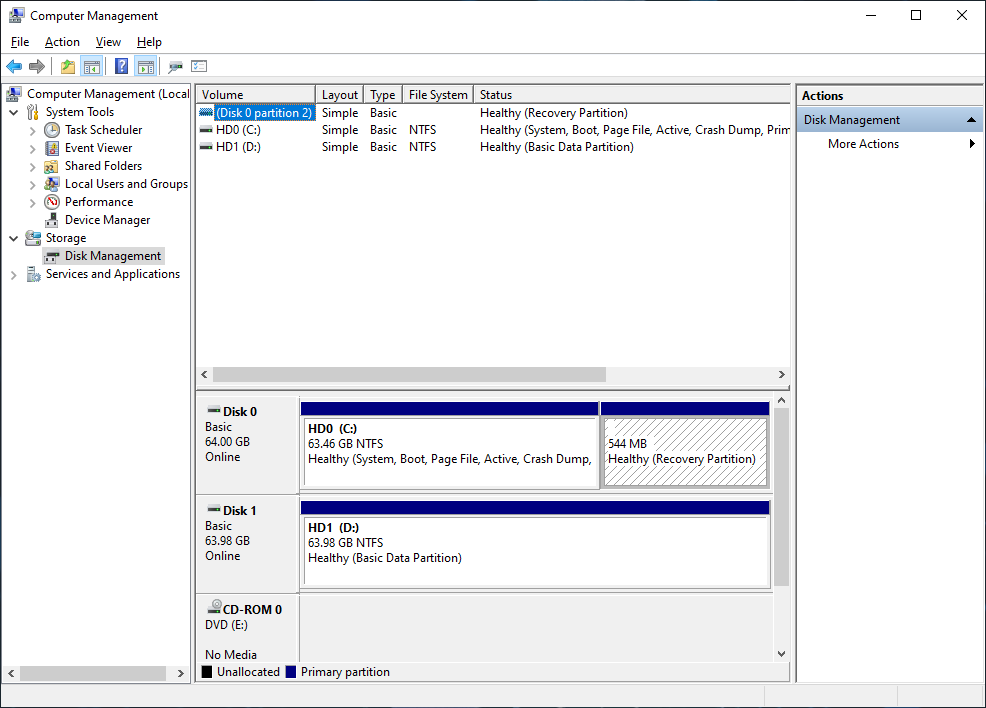Click the Storage node icon
Image resolution: width=986 pixels, height=708 pixels.
tap(33, 238)
